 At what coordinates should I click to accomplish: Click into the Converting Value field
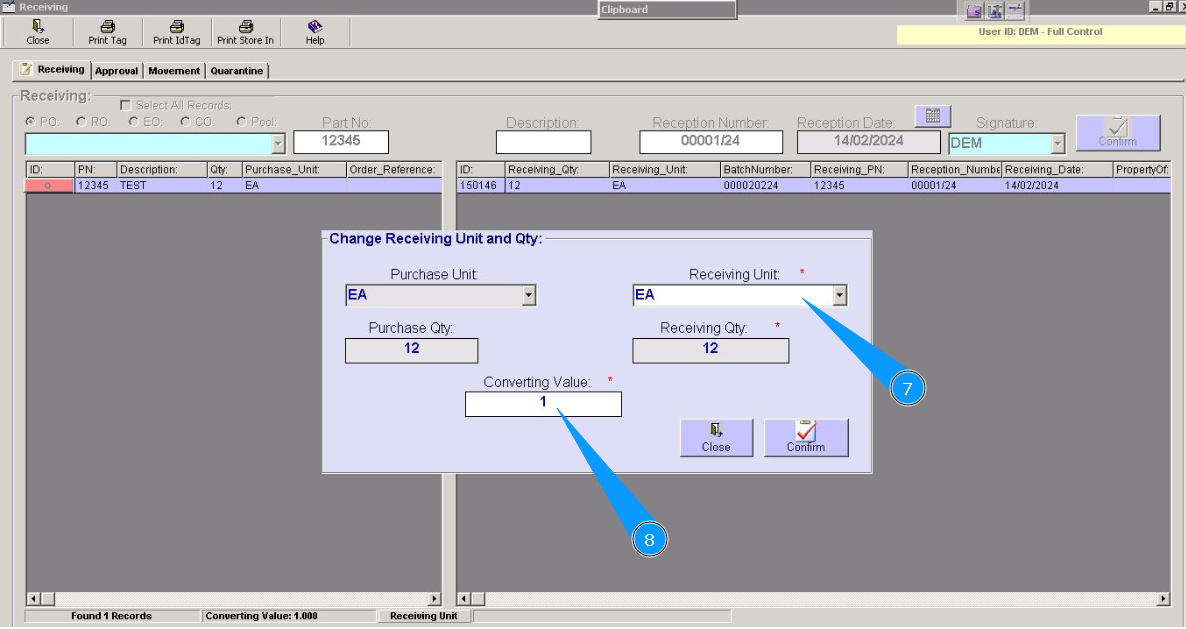tap(543, 404)
